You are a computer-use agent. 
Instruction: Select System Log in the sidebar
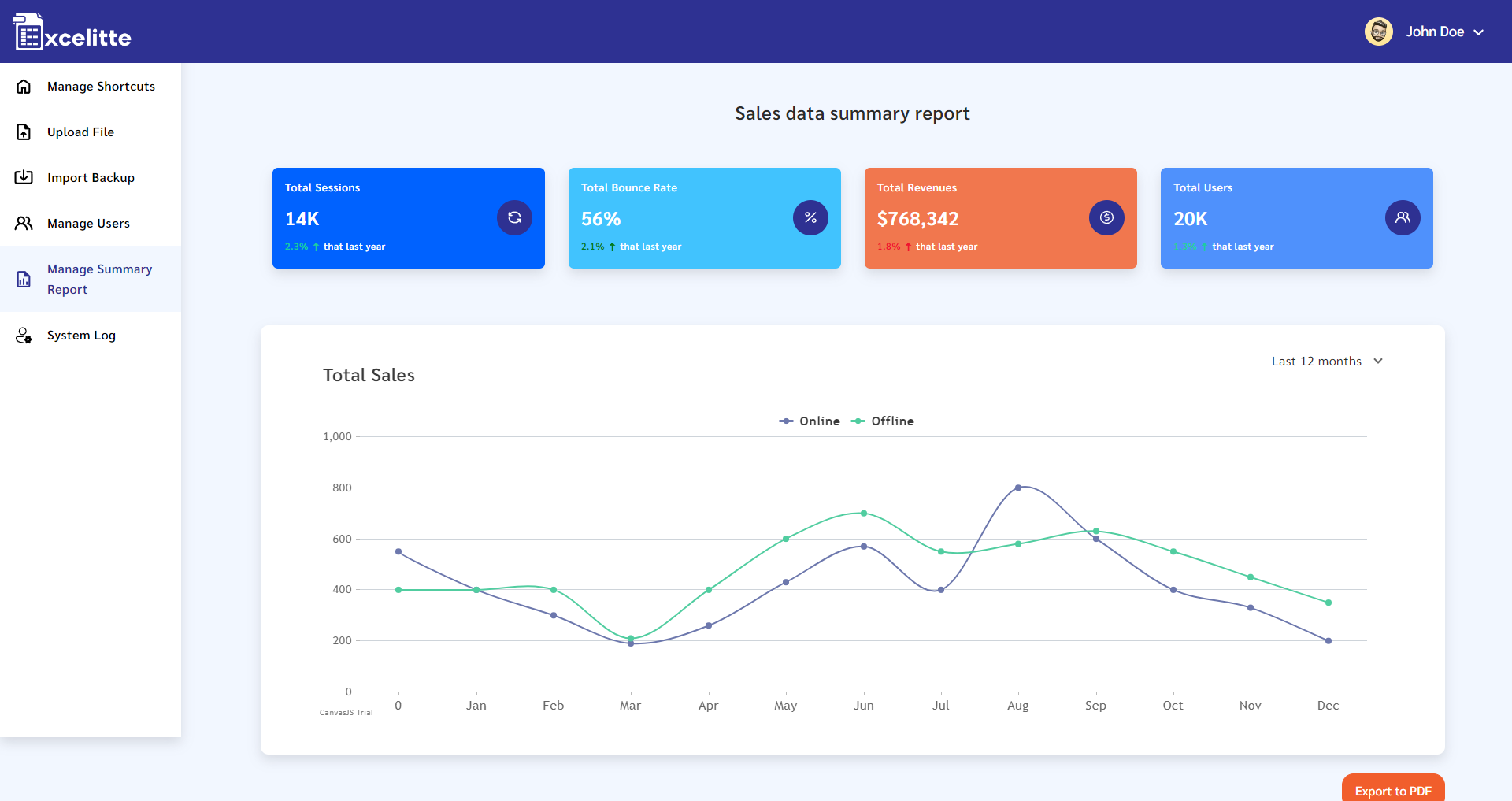coord(81,335)
